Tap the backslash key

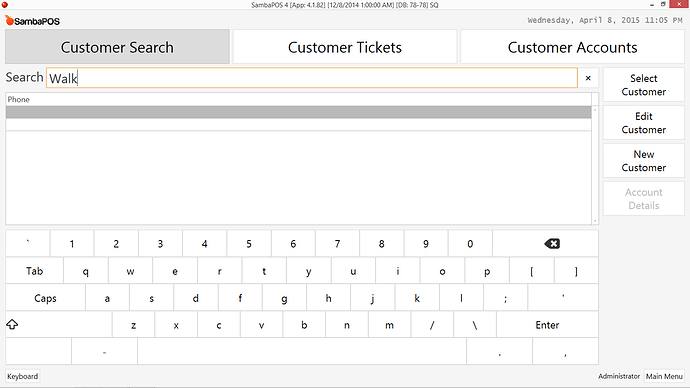(x=475, y=325)
